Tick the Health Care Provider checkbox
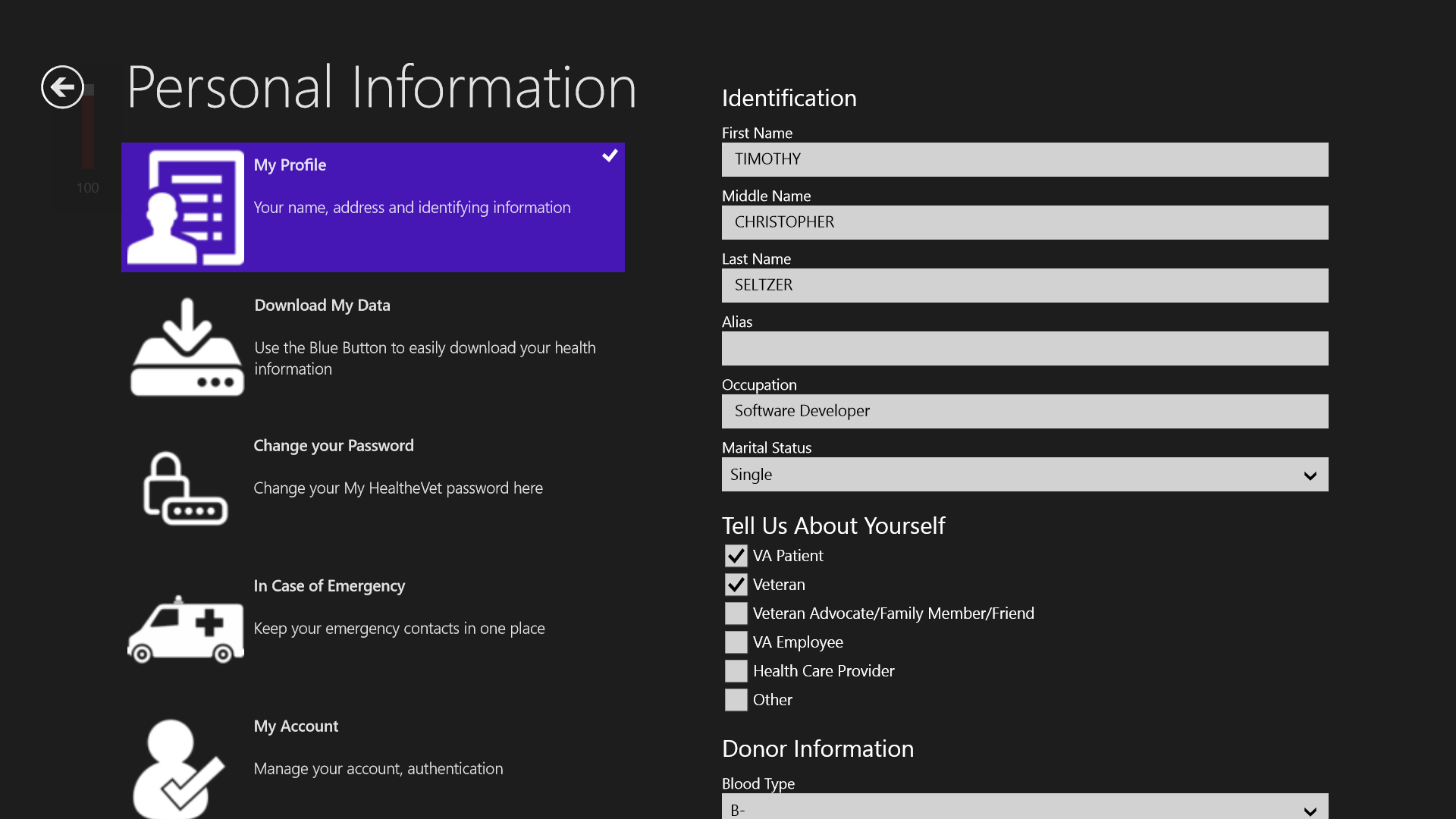 (736, 671)
